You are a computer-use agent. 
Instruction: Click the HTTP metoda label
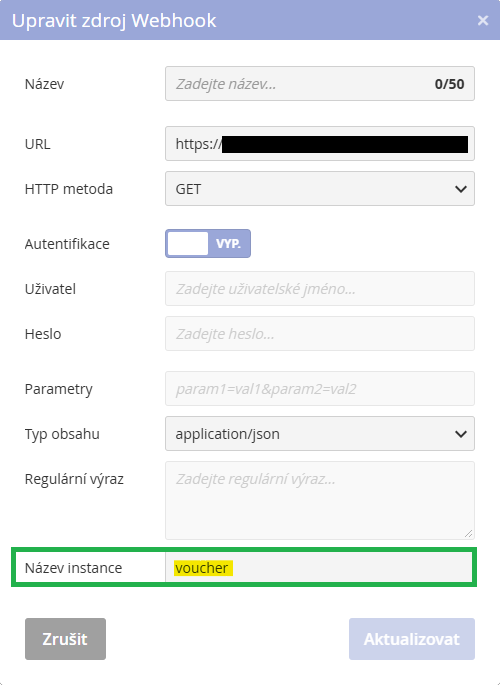(x=69, y=189)
